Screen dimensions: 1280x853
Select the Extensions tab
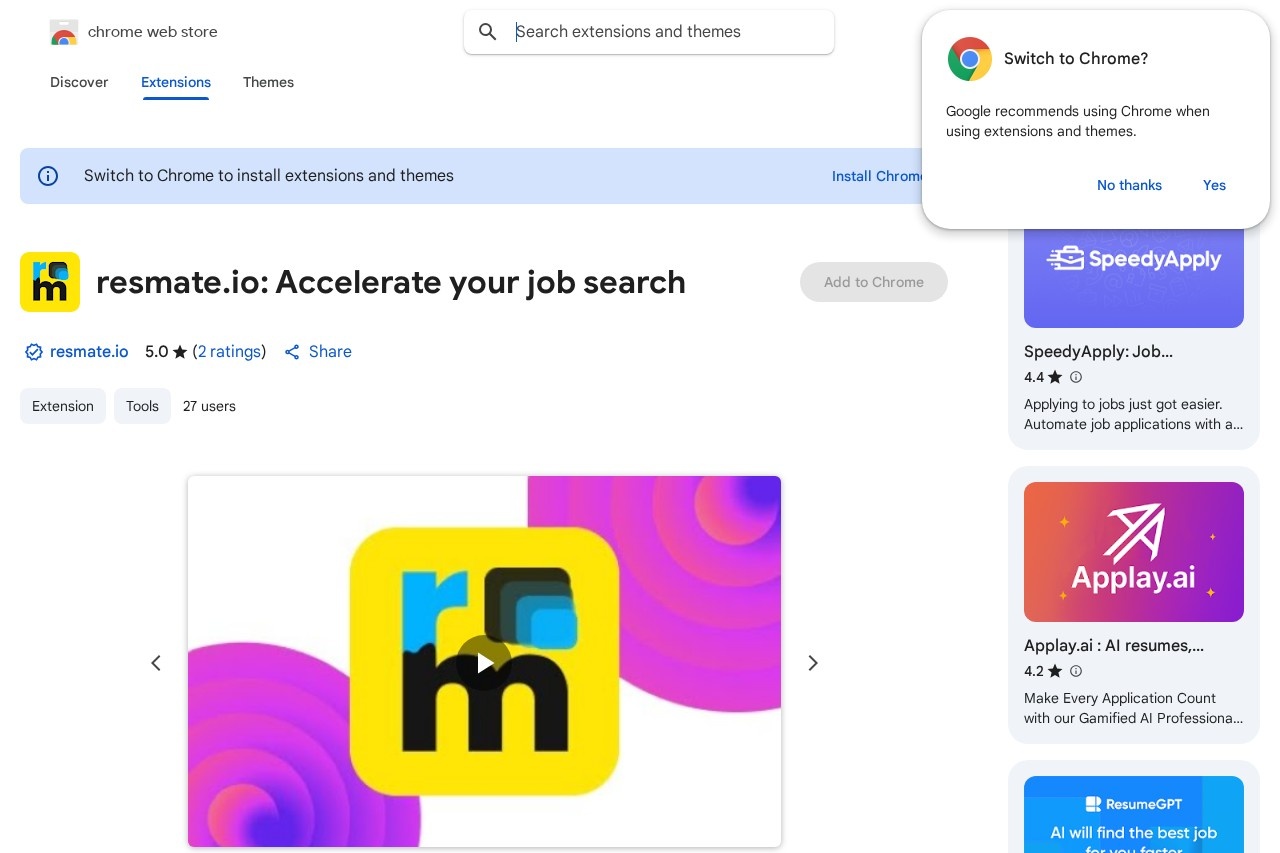pos(176,82)
